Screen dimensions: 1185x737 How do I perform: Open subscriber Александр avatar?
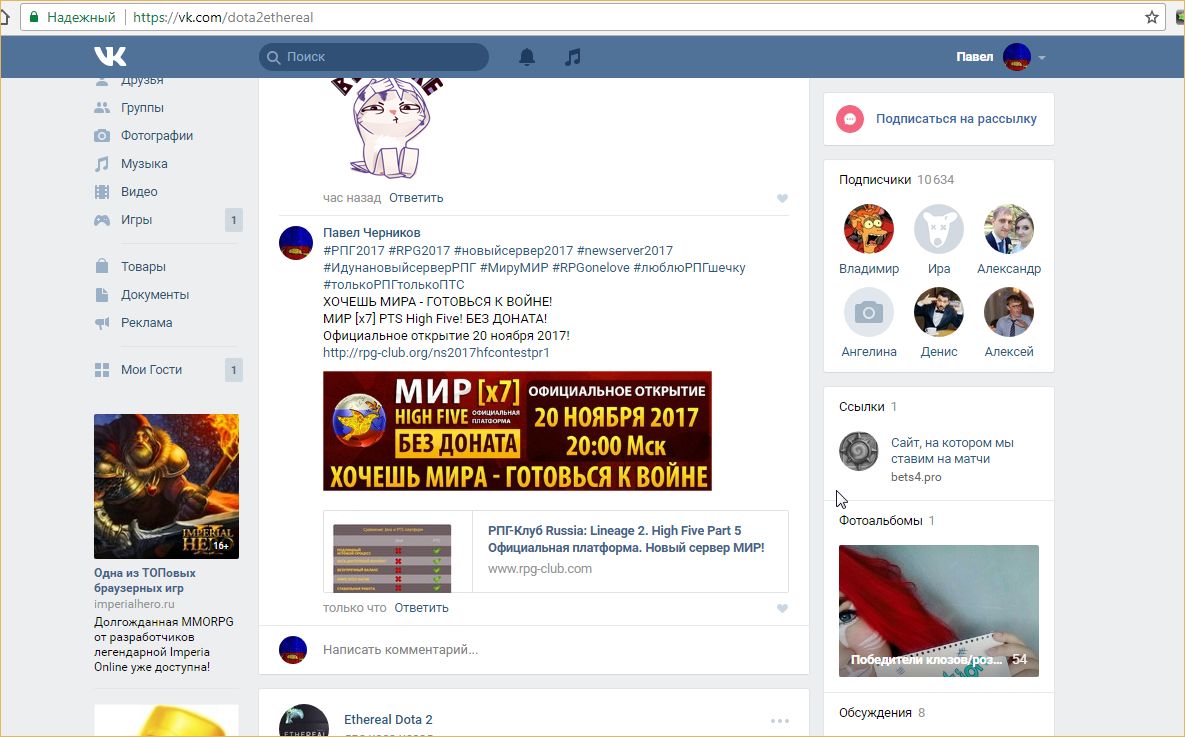(x=1009, y=229)
